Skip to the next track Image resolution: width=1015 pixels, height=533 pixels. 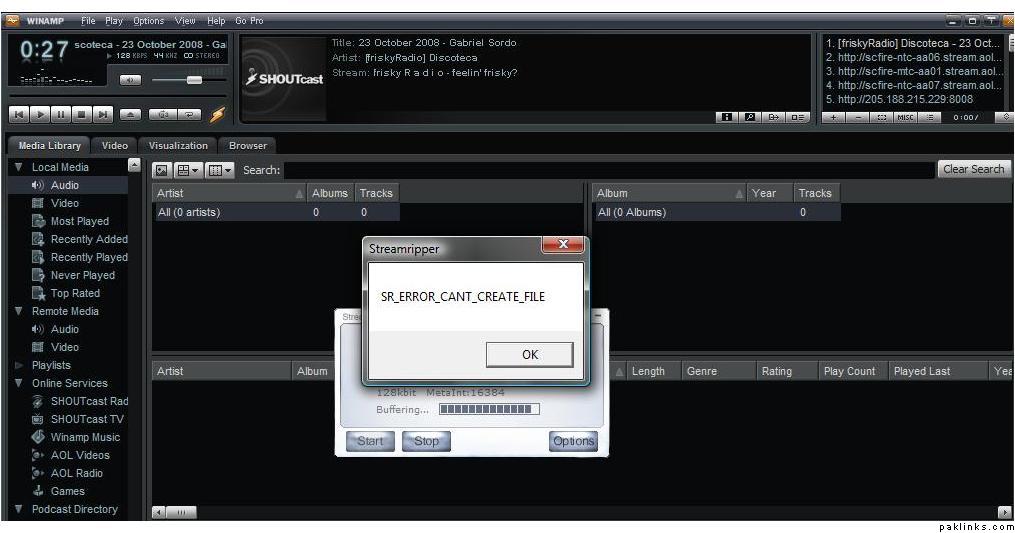(105, 115)
